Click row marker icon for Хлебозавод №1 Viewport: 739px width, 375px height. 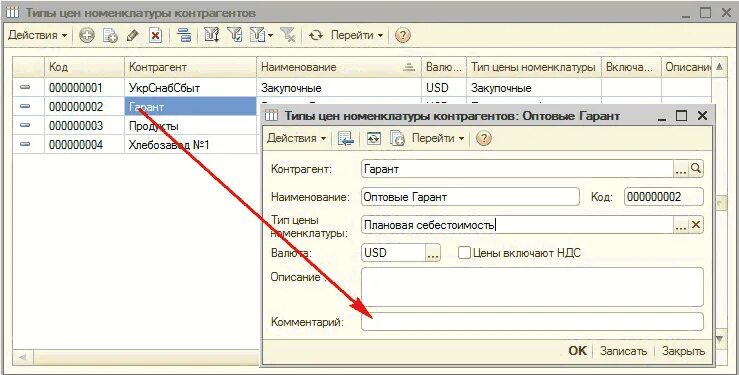pyautogui.click(x=25, y=144)
